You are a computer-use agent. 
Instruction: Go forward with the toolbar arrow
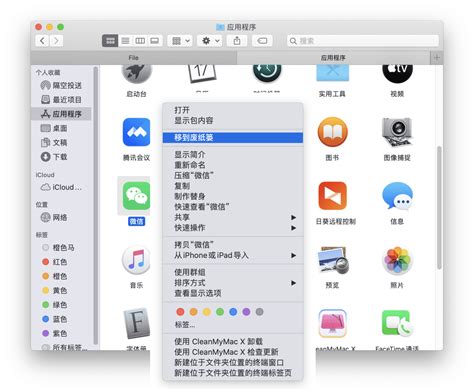point(56,41)
